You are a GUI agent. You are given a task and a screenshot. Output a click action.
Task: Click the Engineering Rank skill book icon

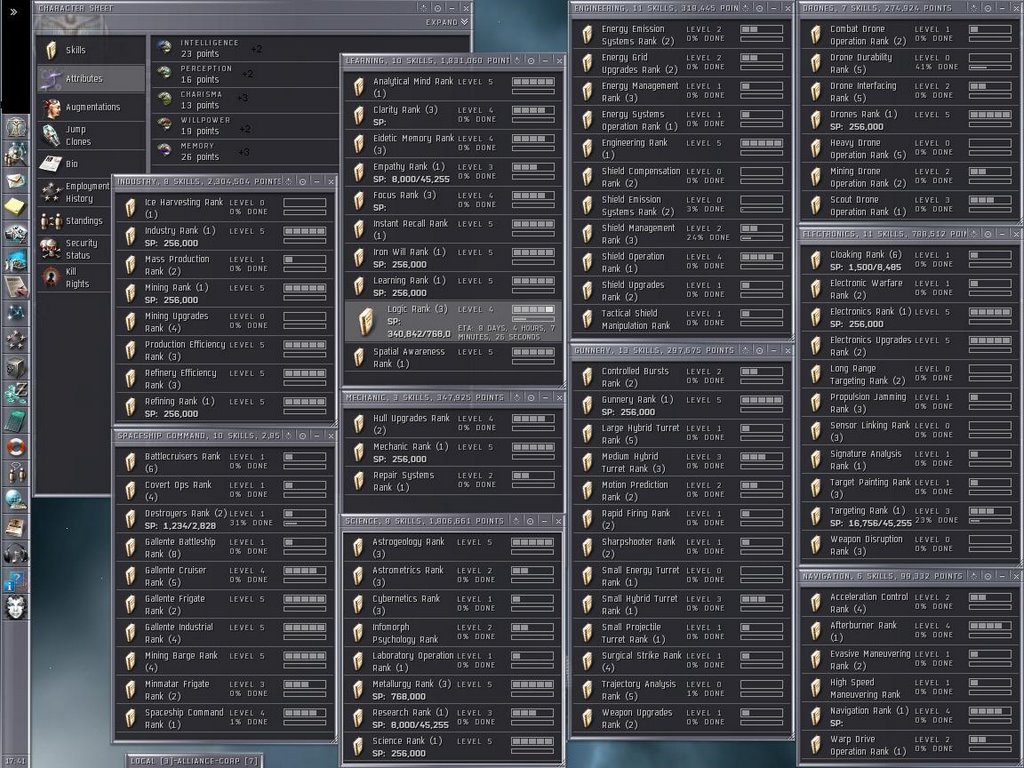coord(587,149)
